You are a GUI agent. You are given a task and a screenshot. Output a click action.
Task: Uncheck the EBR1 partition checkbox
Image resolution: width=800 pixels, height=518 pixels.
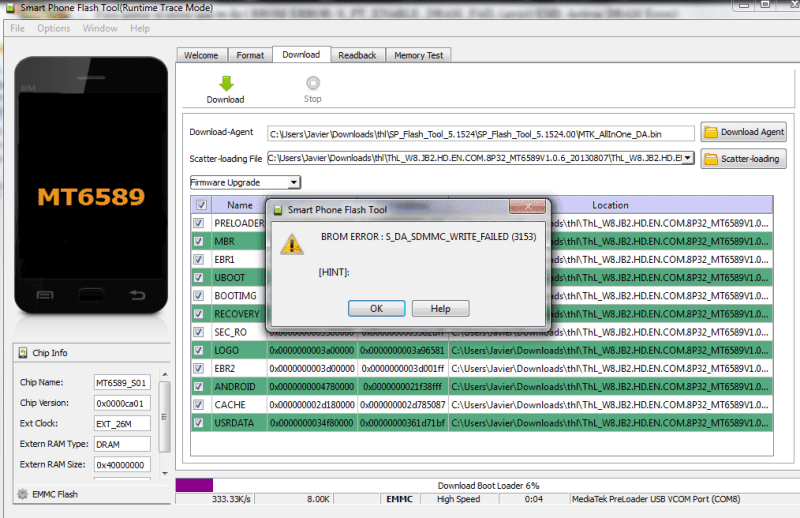point(198,259)
